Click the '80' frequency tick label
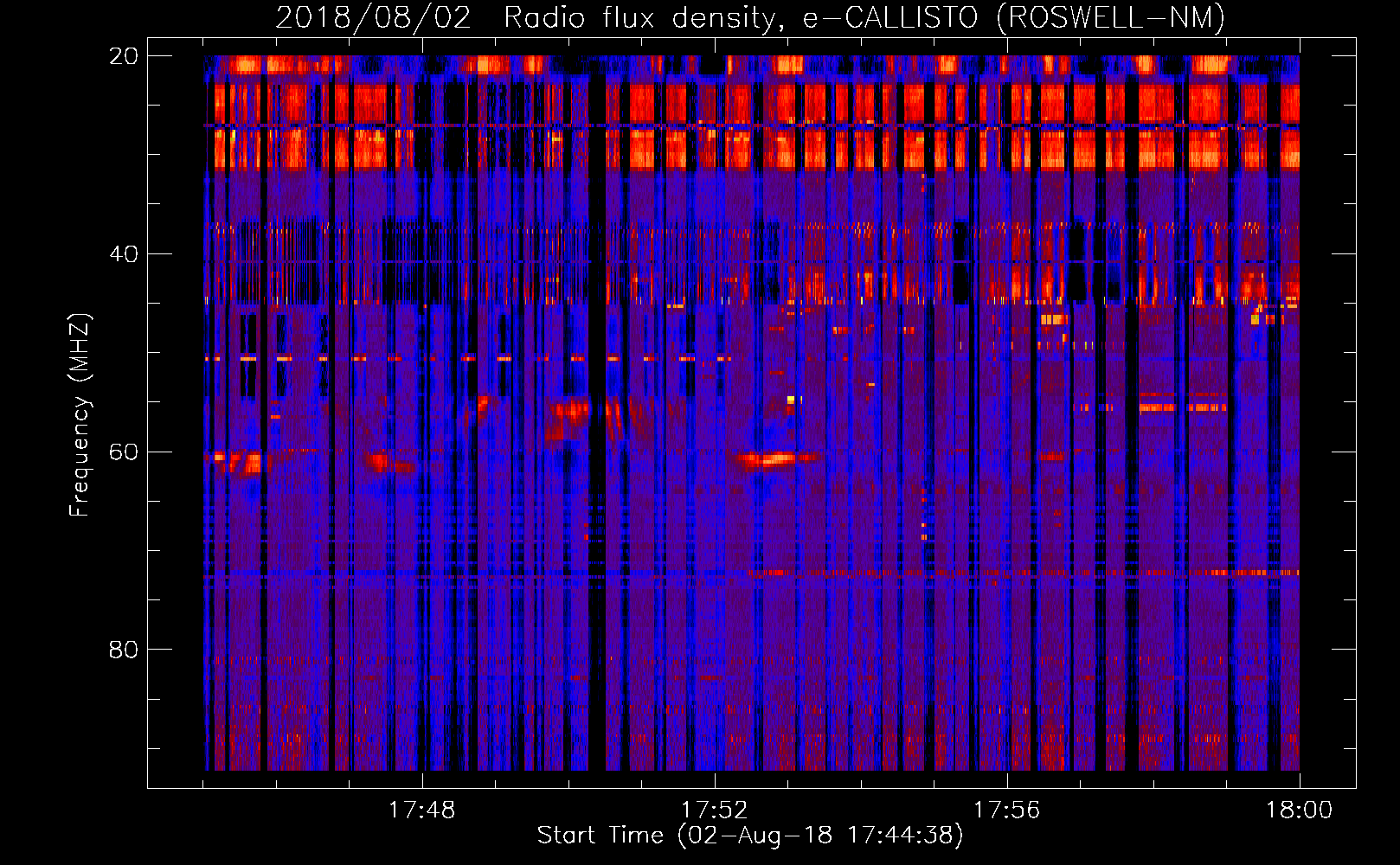The image size is (1400, 865). (123, 649)
